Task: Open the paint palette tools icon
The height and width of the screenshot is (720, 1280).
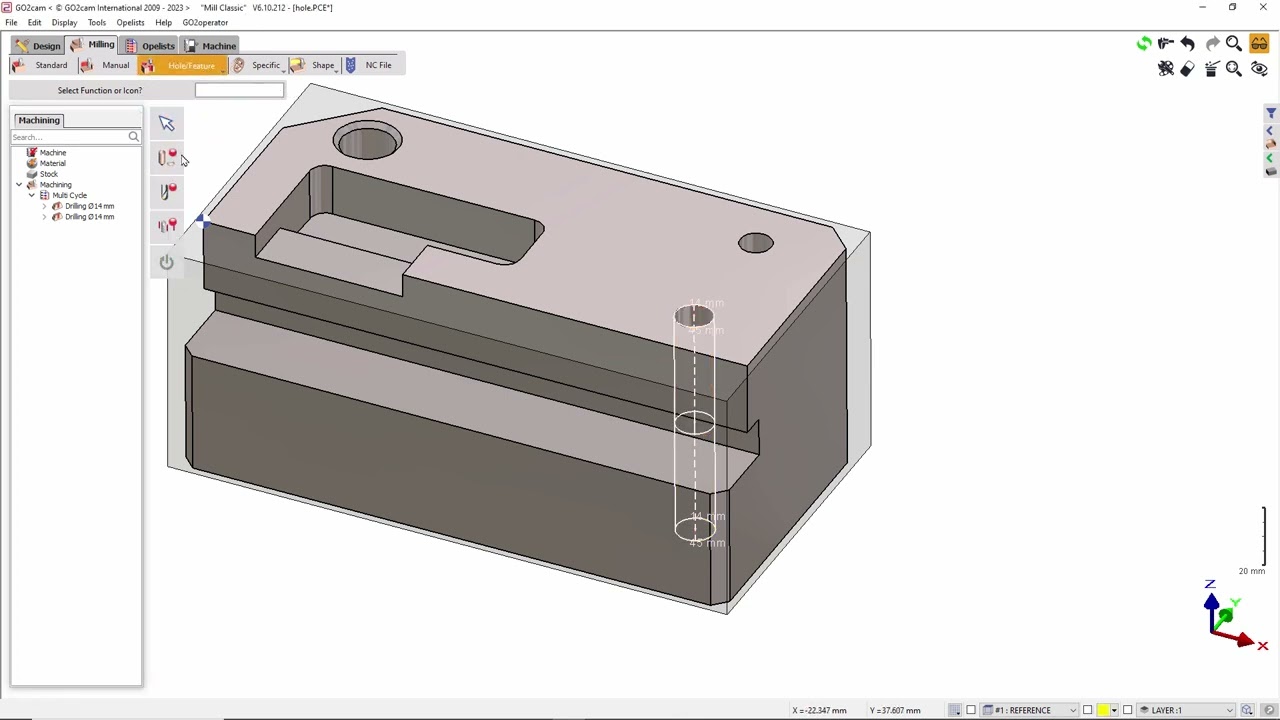Action: (1166, 69)
